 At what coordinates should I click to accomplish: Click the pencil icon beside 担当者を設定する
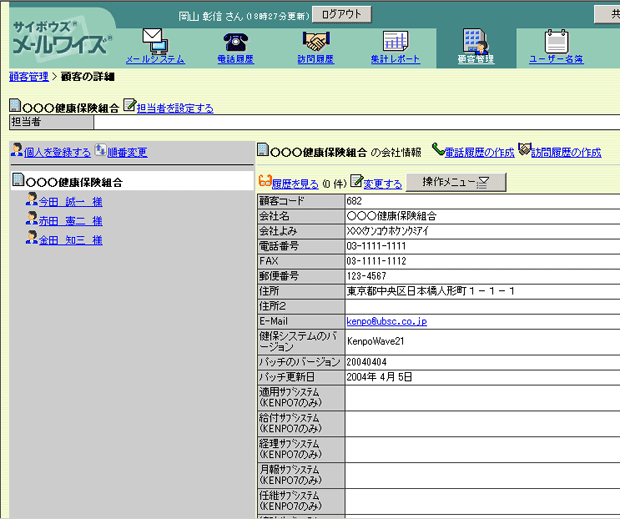(129, 105)
